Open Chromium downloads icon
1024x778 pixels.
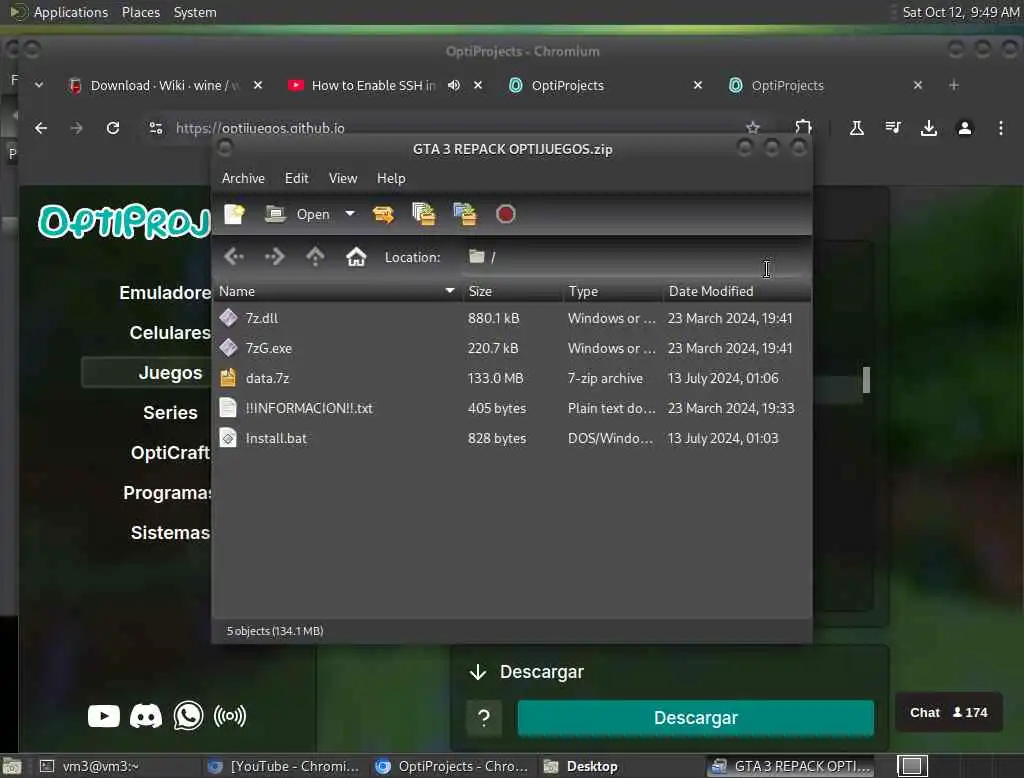[929, 128]
